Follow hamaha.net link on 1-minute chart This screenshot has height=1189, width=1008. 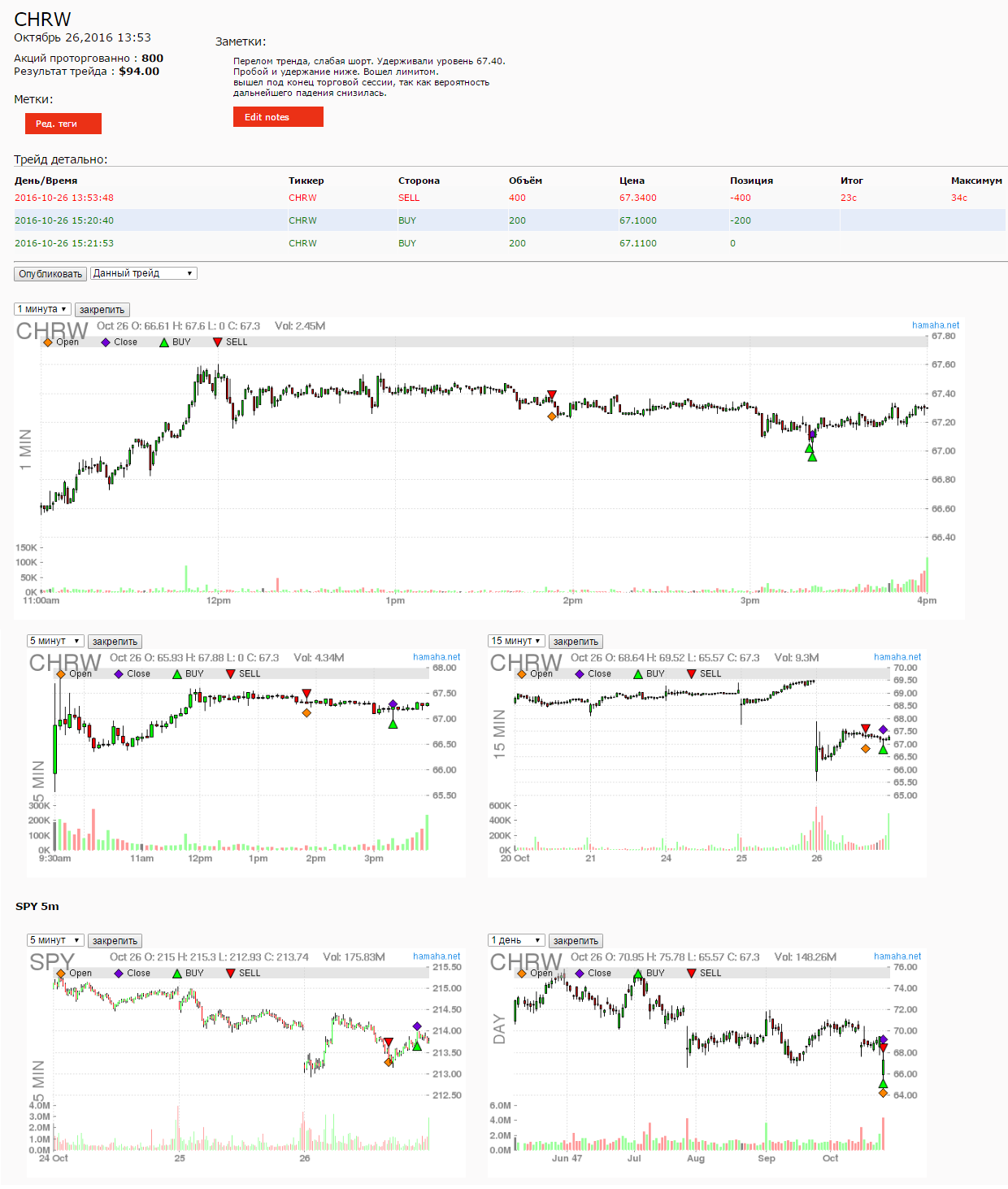936,325
